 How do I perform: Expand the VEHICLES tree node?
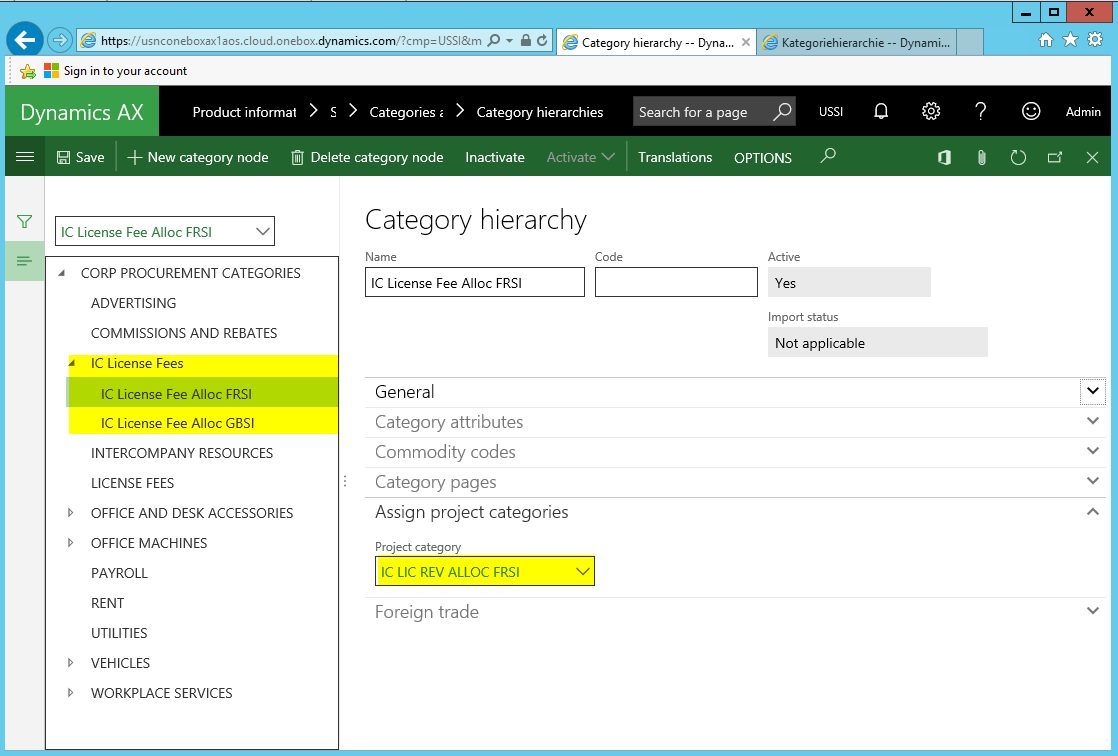coord(70,663)
